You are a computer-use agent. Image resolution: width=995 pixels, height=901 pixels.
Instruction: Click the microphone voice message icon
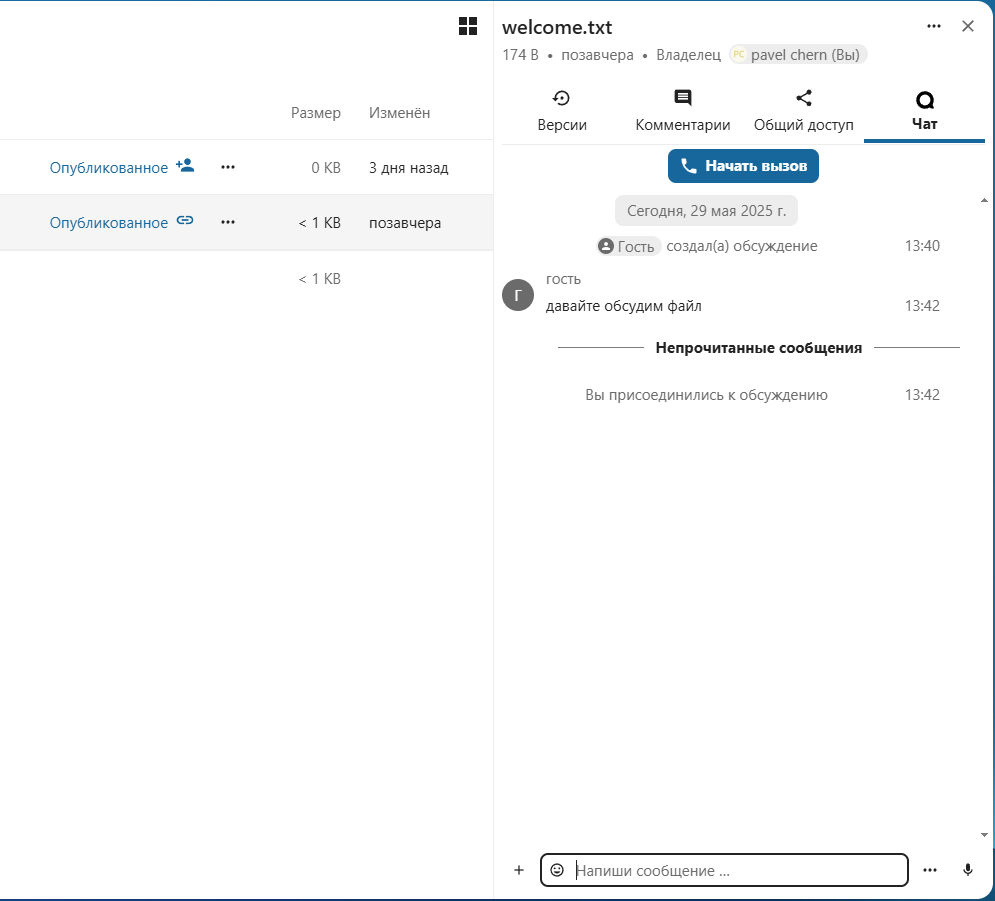[x=967, y=870]
